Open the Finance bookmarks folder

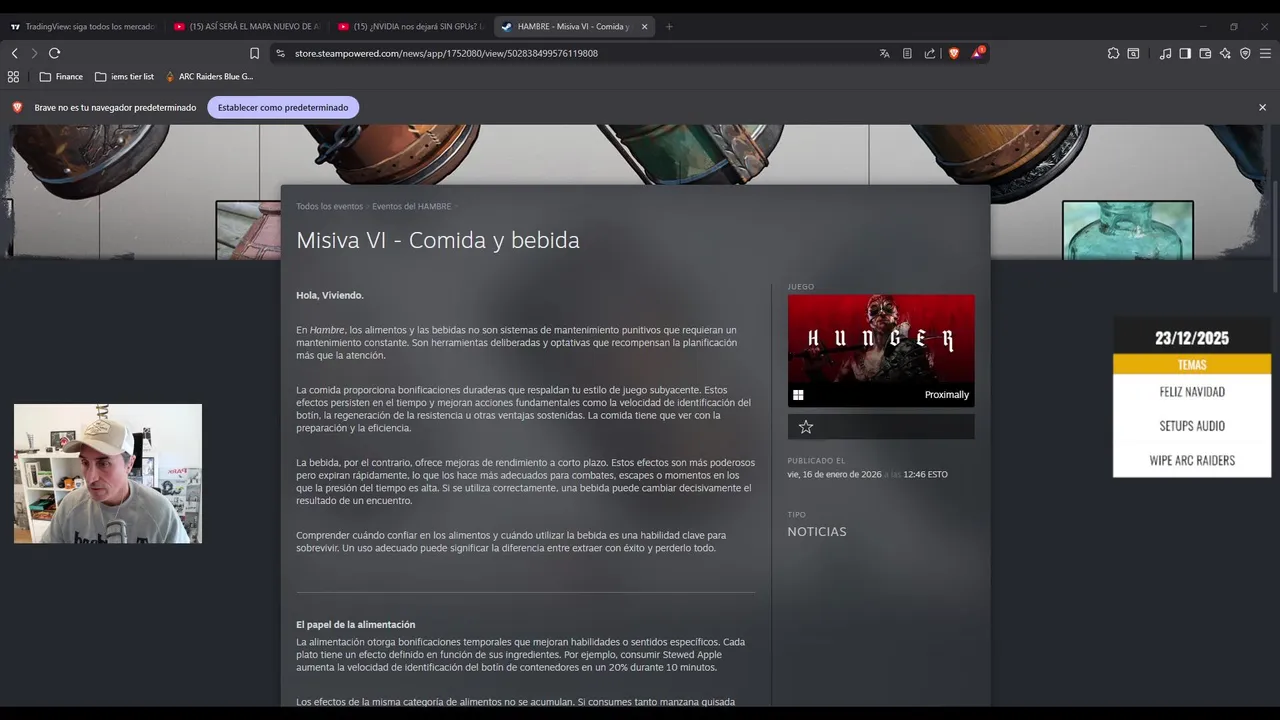point(61,76)
